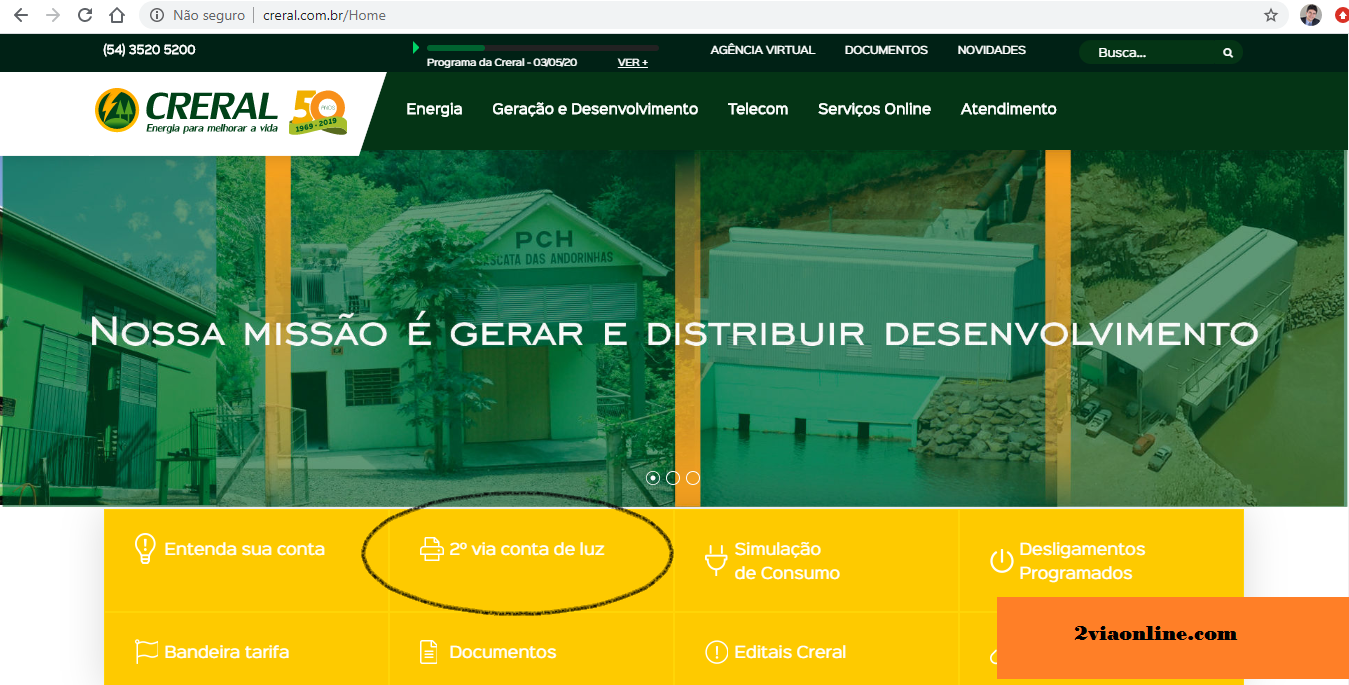Screen dimensions: 1349x685
Task: Click printer icon for 2ª via
Action: pos(431,549)
